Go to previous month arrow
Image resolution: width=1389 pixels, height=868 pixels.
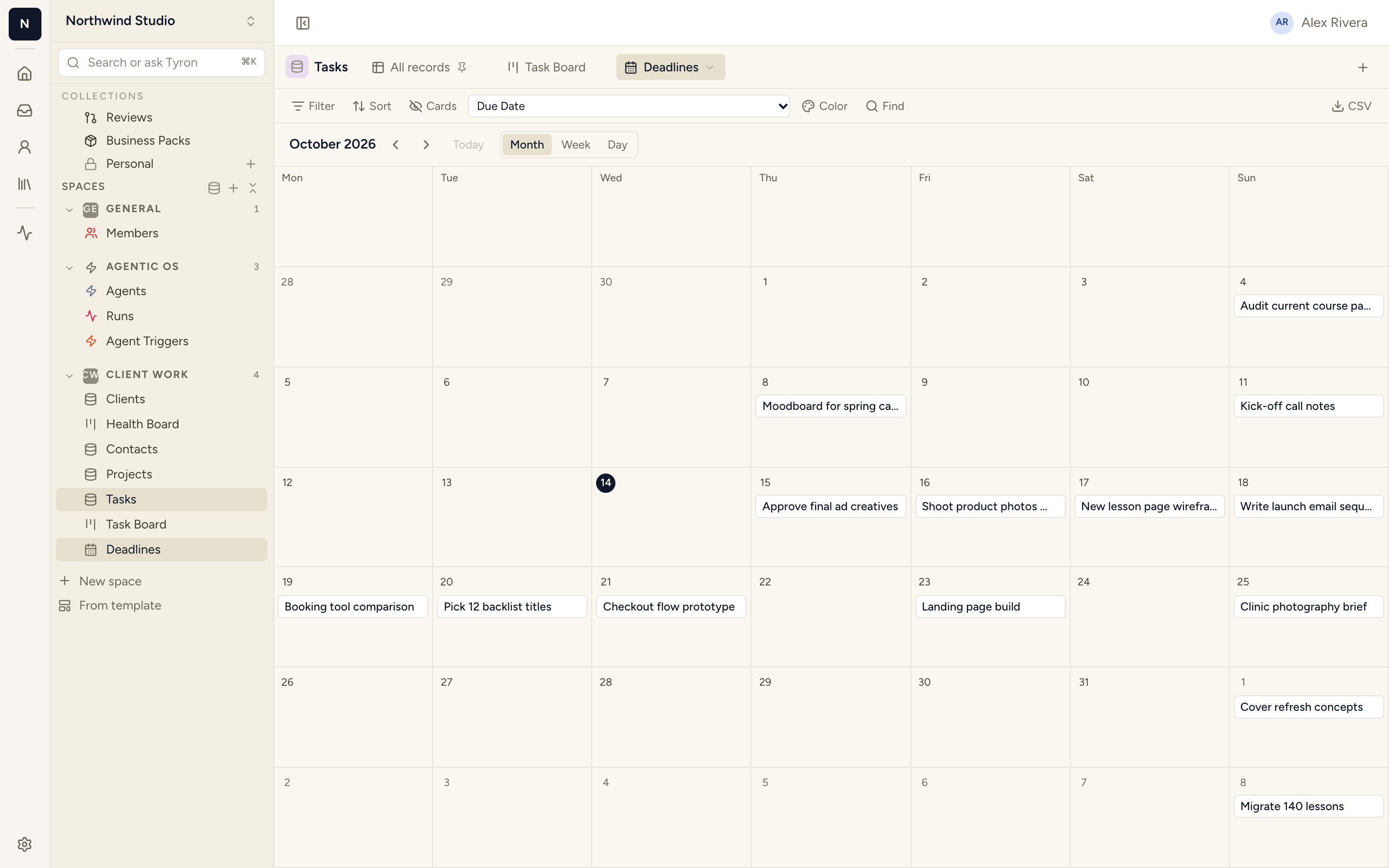click(395, 145)
